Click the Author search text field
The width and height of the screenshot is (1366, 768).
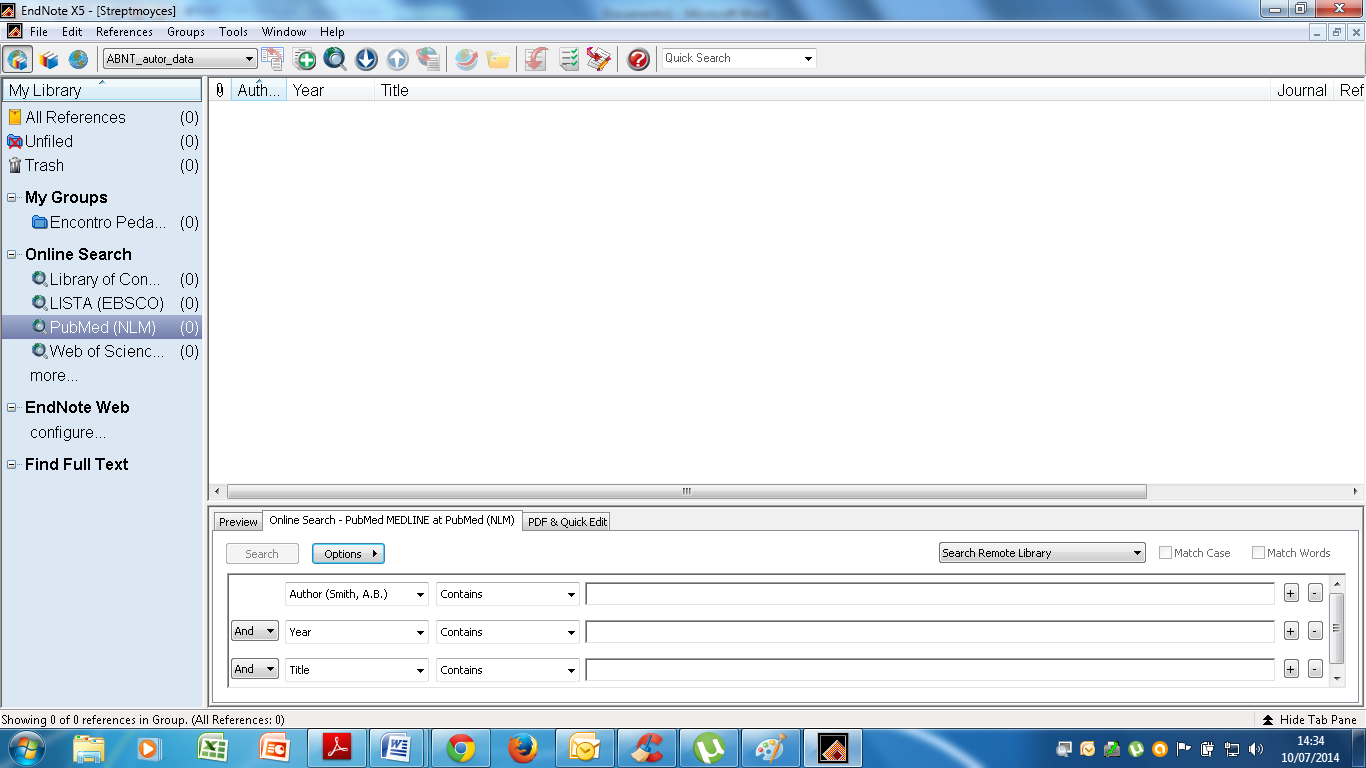930,594
